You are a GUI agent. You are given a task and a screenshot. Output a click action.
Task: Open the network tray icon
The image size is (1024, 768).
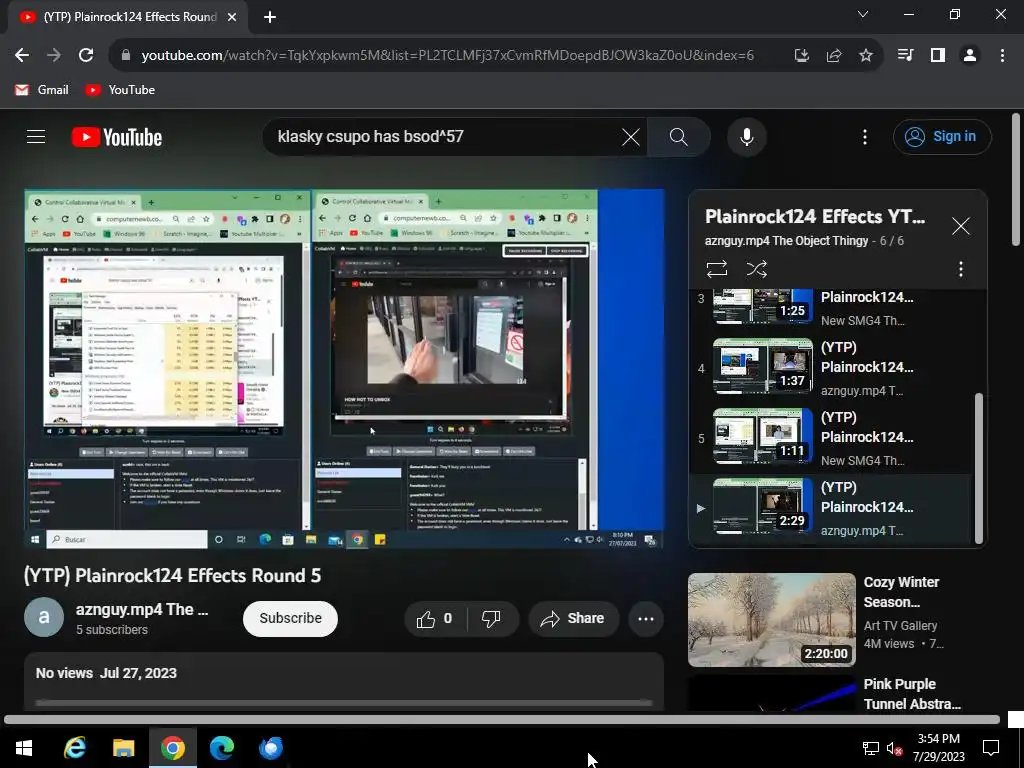871,748
